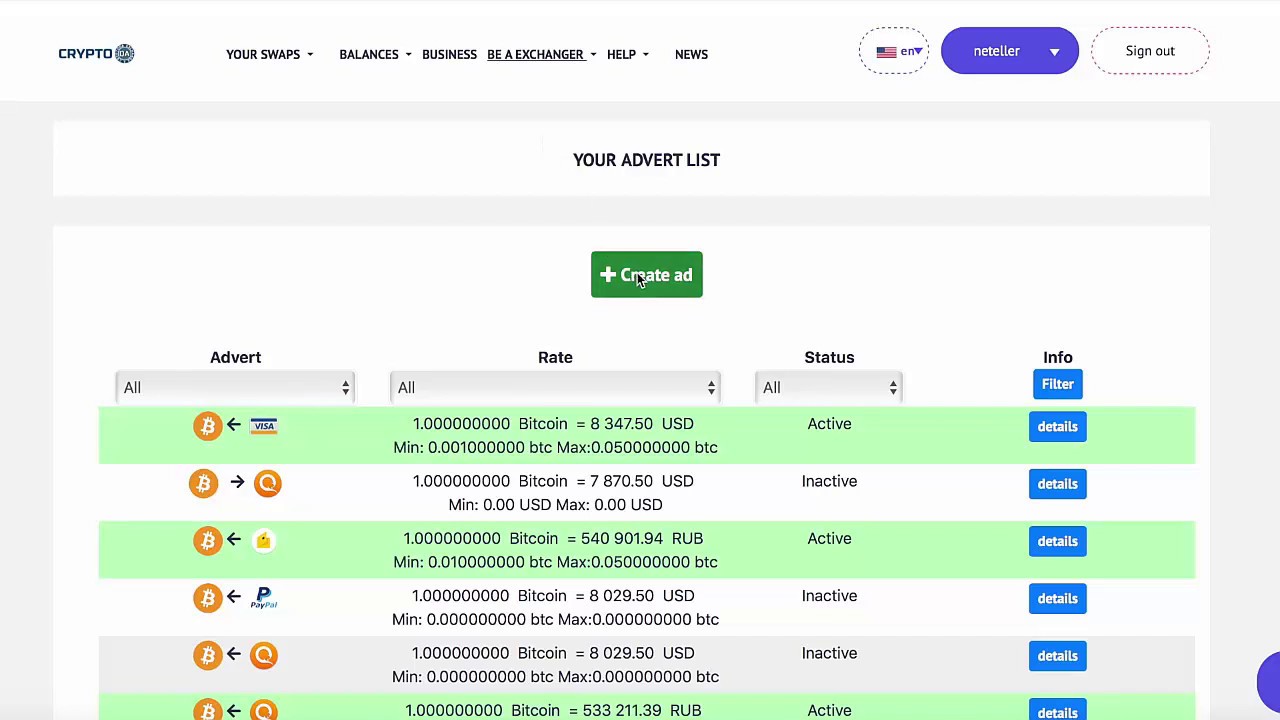Go to the BUSINESS page
The width and height of the screenshot is (1280, 720).
[x=449, y=54]
